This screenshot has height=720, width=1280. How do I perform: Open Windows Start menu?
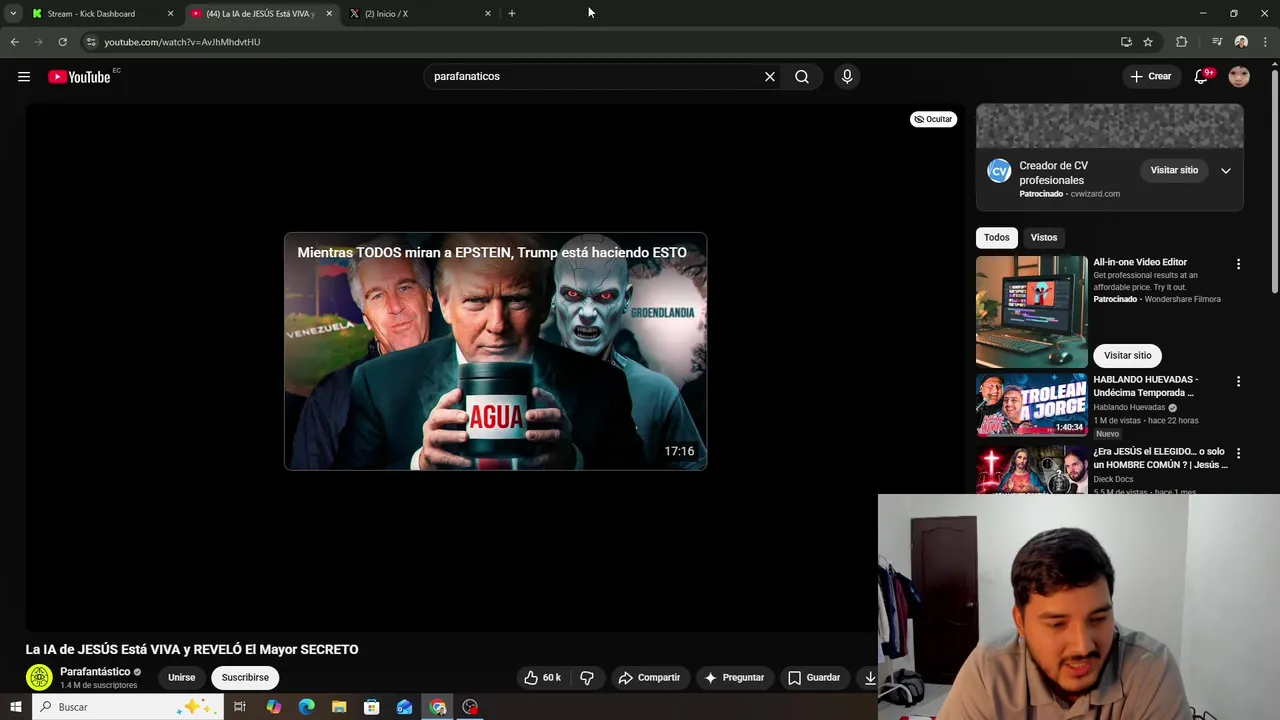tap(15, 707)
